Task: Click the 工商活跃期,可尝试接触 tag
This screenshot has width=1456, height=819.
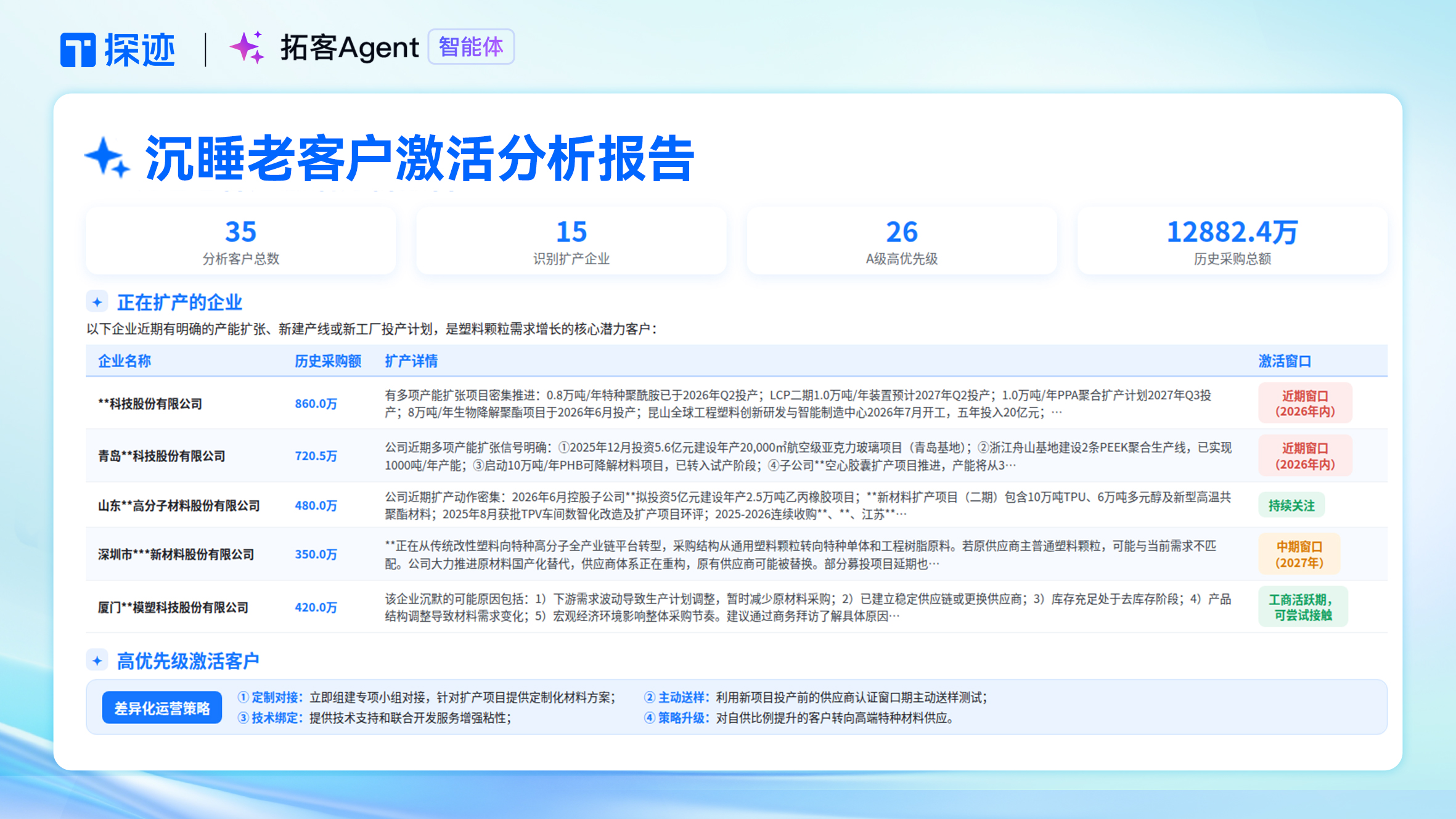Action: click(x=1303, y=607)
